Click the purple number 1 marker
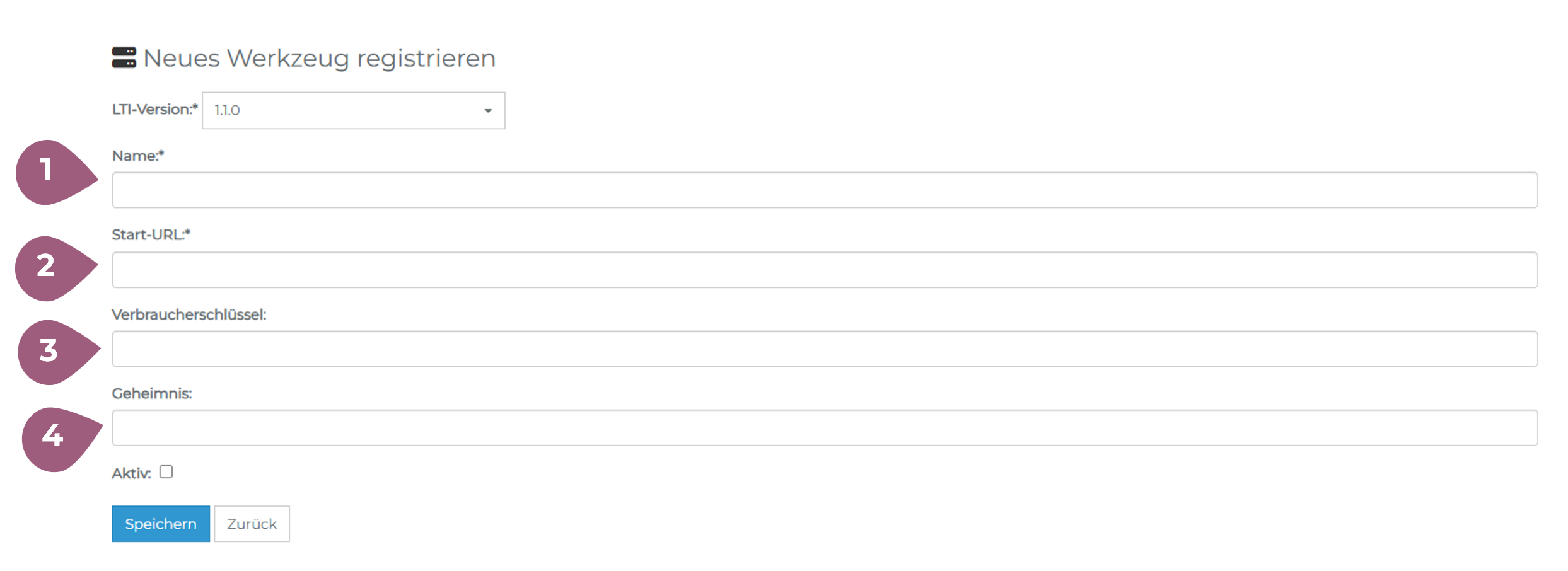 [49, 171]
